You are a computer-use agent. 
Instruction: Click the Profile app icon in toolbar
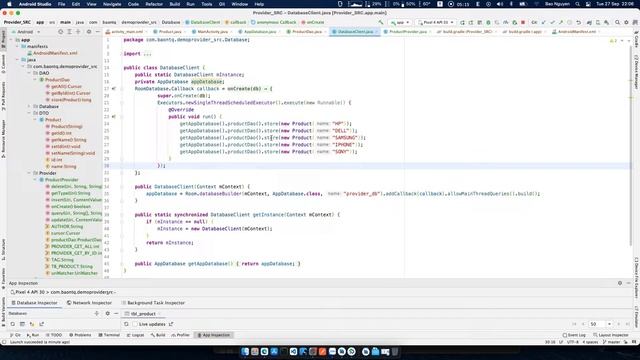click(x=505, y=22)
